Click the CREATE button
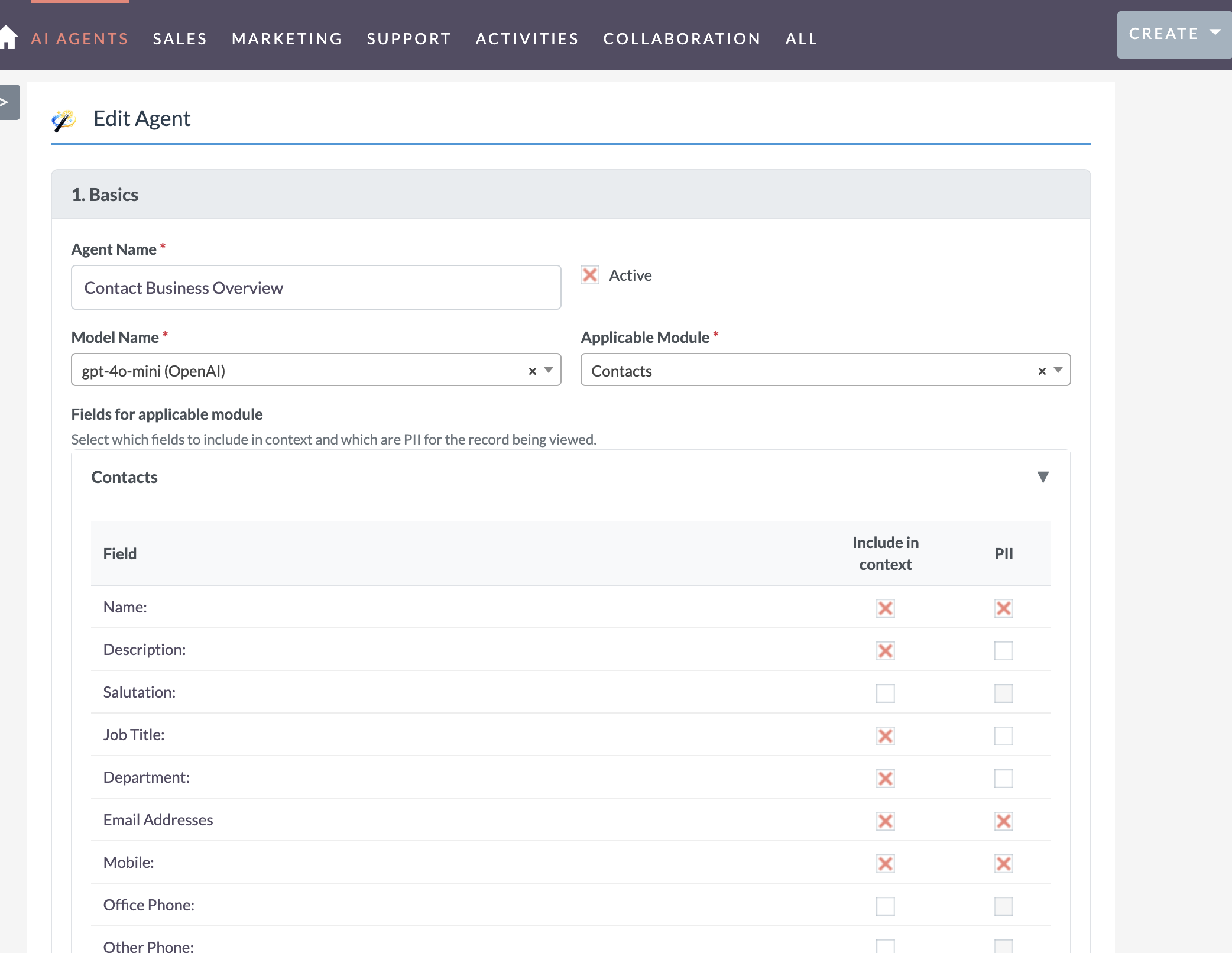Image resolution: width=1232 pixels, height=953 pixels. pyautogui.click(x=1164, y=33)
